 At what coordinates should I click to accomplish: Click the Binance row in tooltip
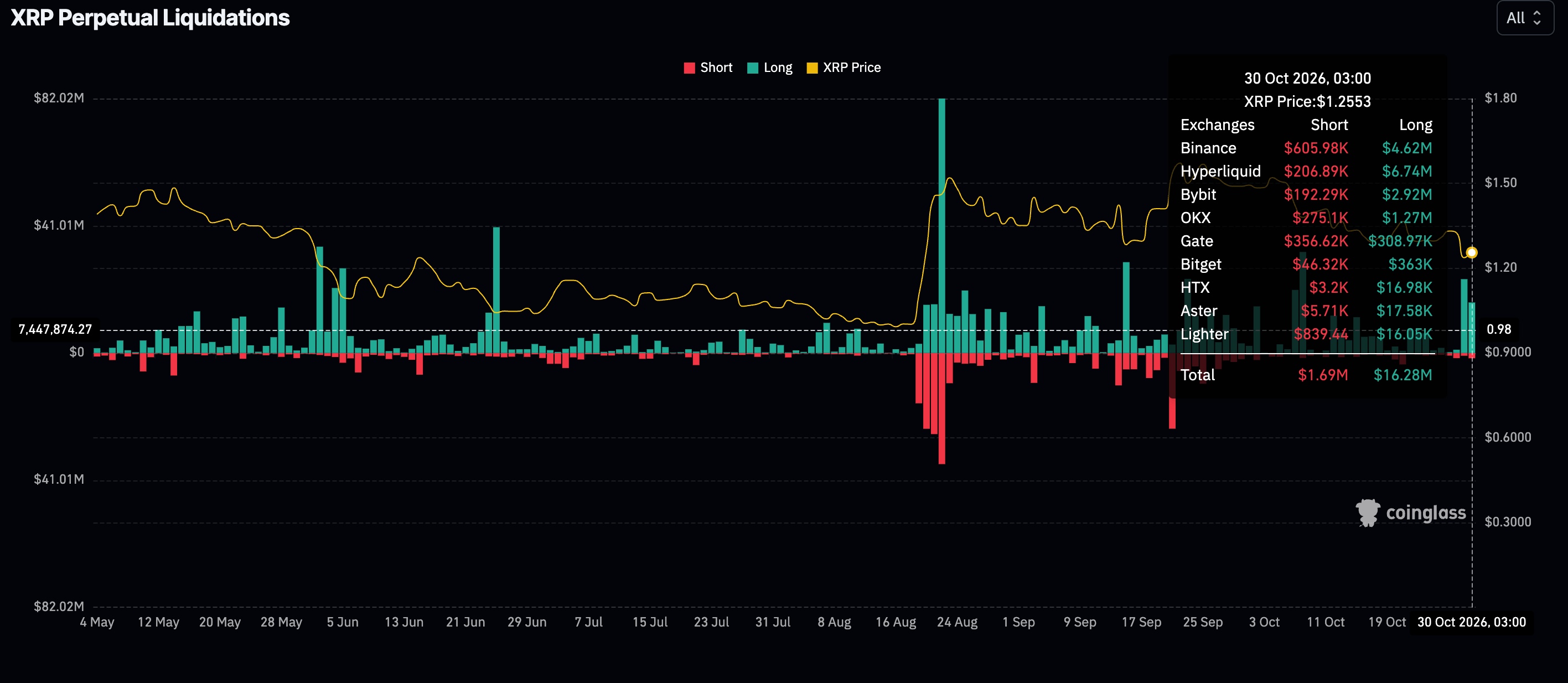[1306, 148]
